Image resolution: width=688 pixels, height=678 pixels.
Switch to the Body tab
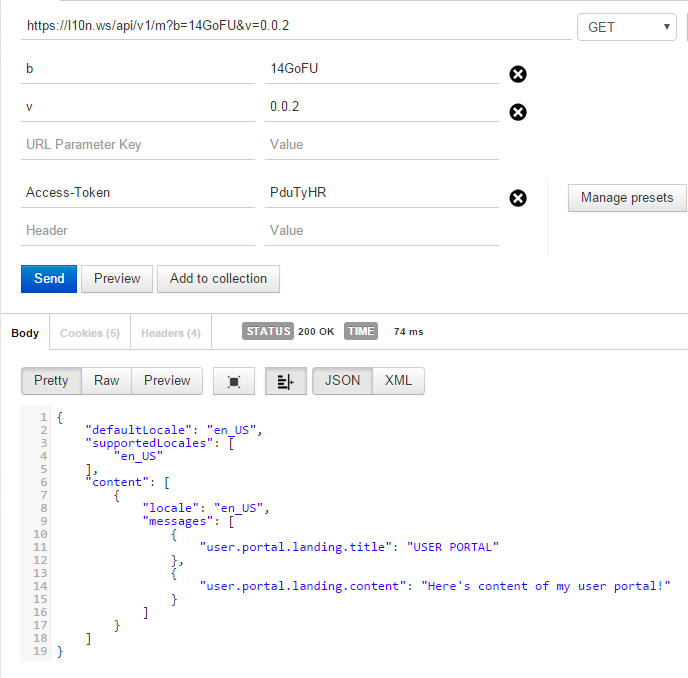(25, 333)
